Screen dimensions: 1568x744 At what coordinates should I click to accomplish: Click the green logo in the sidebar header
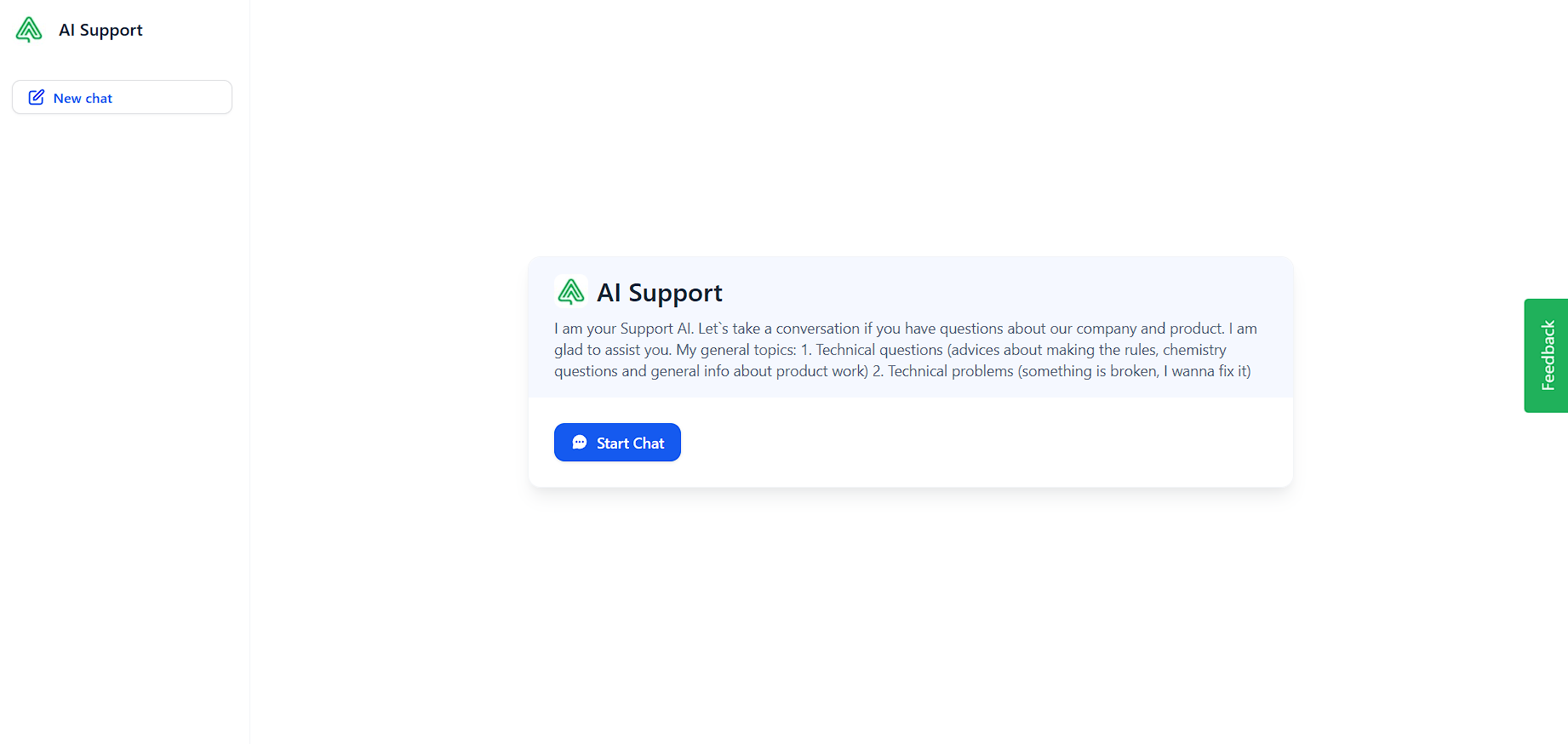29,30
